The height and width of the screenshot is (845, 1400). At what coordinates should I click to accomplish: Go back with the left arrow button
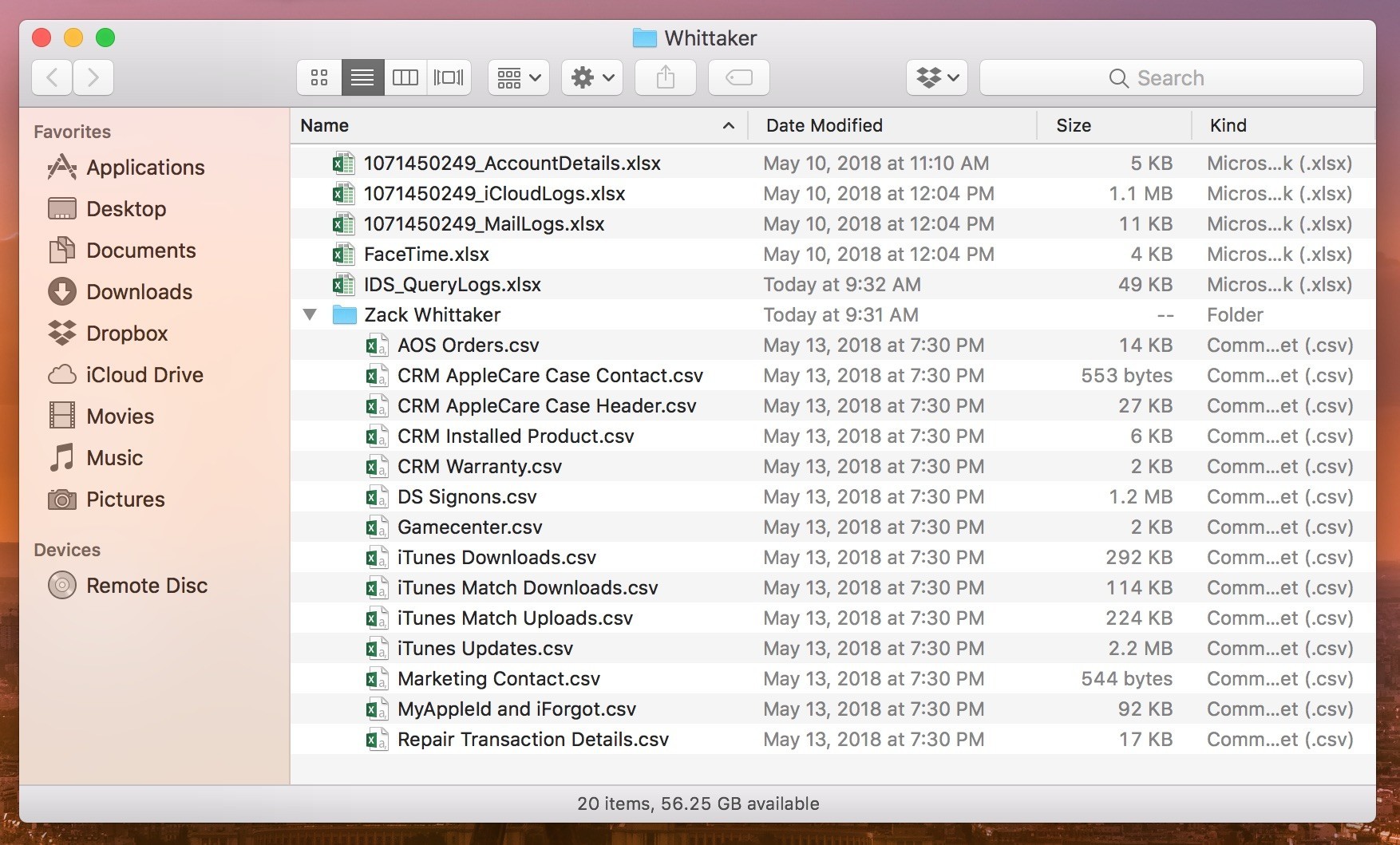(53, 77)
